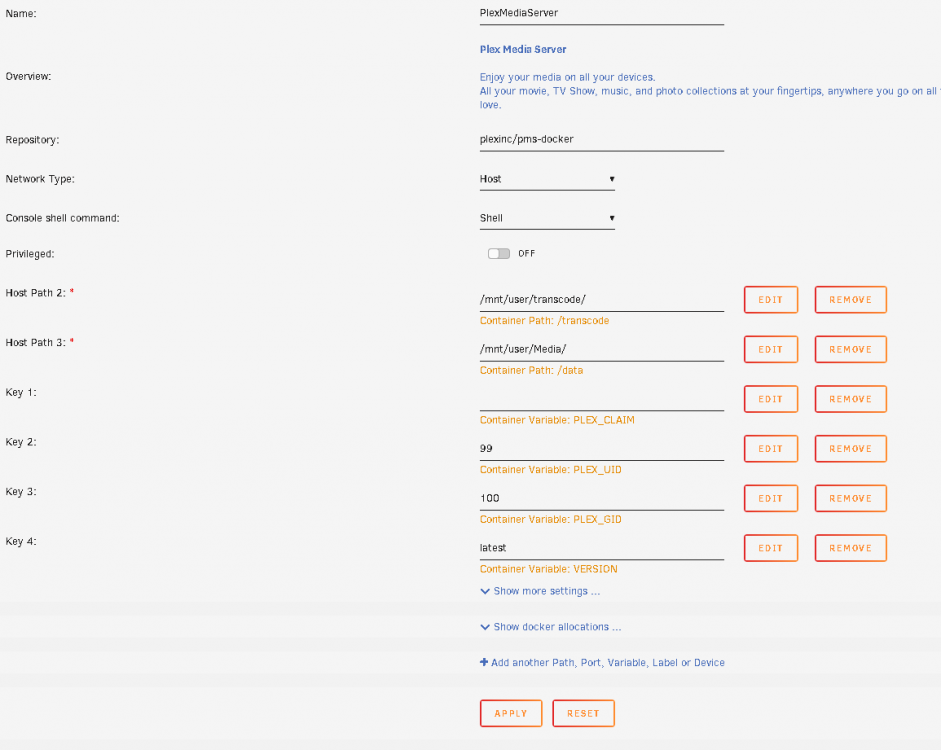Click the Name field PlexMediaServer
941x750 pixels.
pyautogui.click(x=602, y=13)
